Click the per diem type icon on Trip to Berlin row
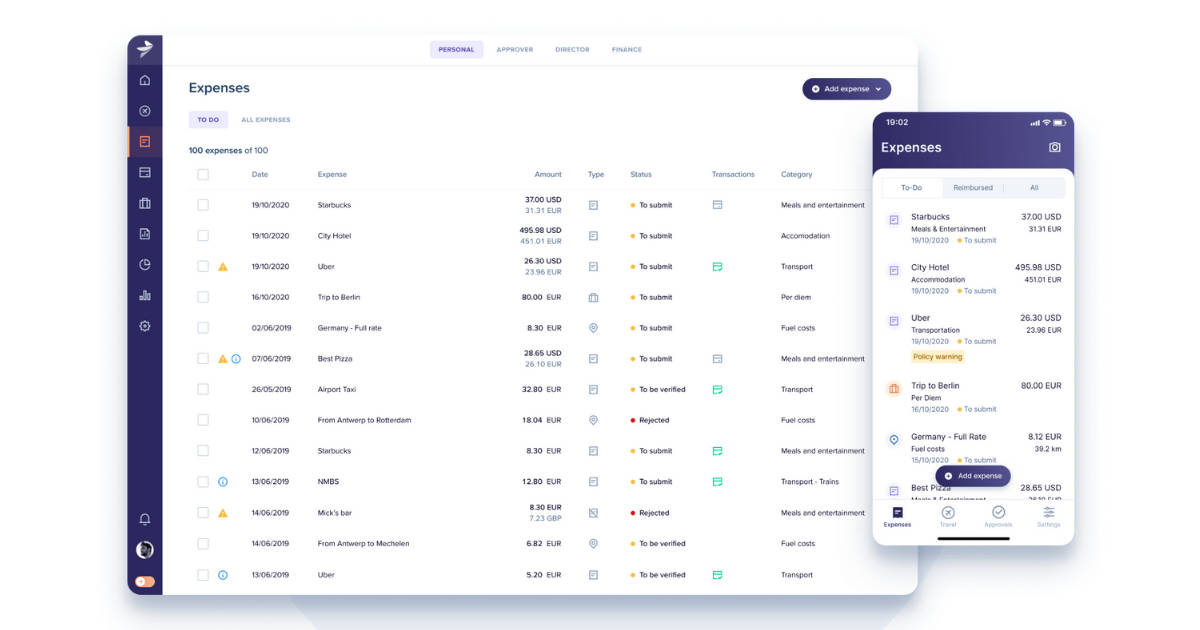Screen dimensions: 1200x630 (593, 297)
